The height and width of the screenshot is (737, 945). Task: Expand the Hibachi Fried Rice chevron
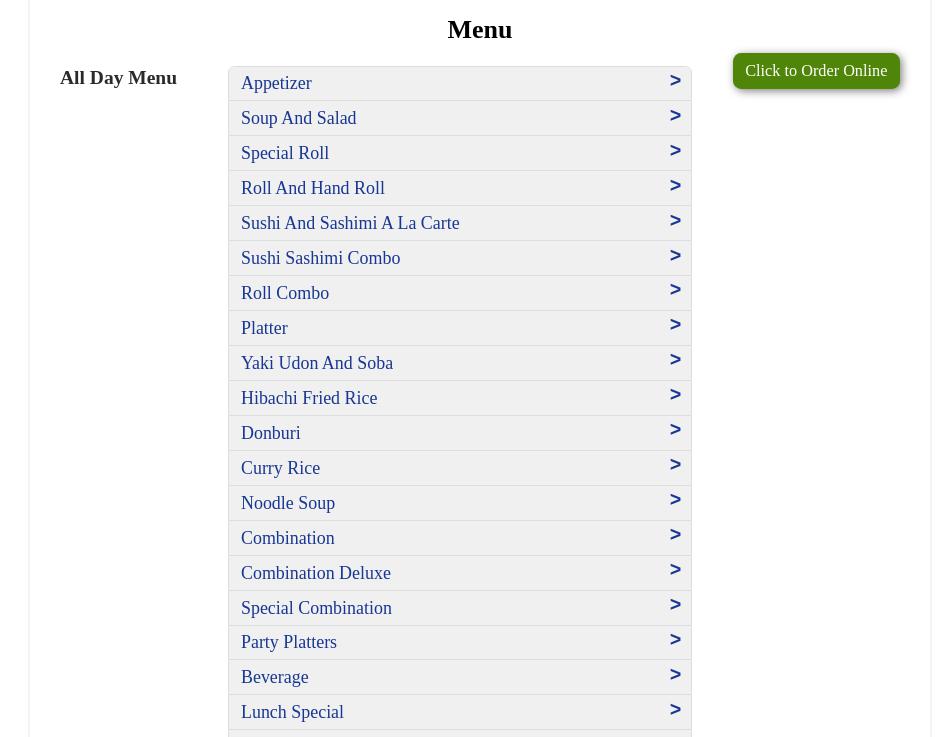coord(675,395)
